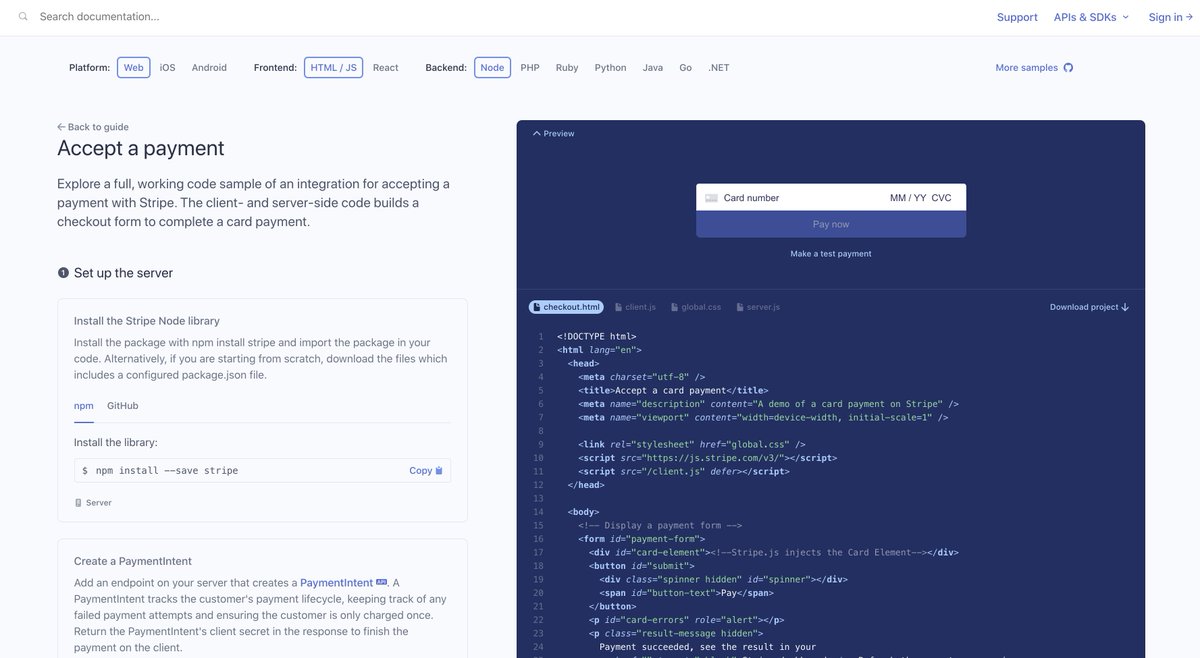The height and width of the screenshot is (658, 1200).
Task: Select the Web platform option
Action: [134, 68]
